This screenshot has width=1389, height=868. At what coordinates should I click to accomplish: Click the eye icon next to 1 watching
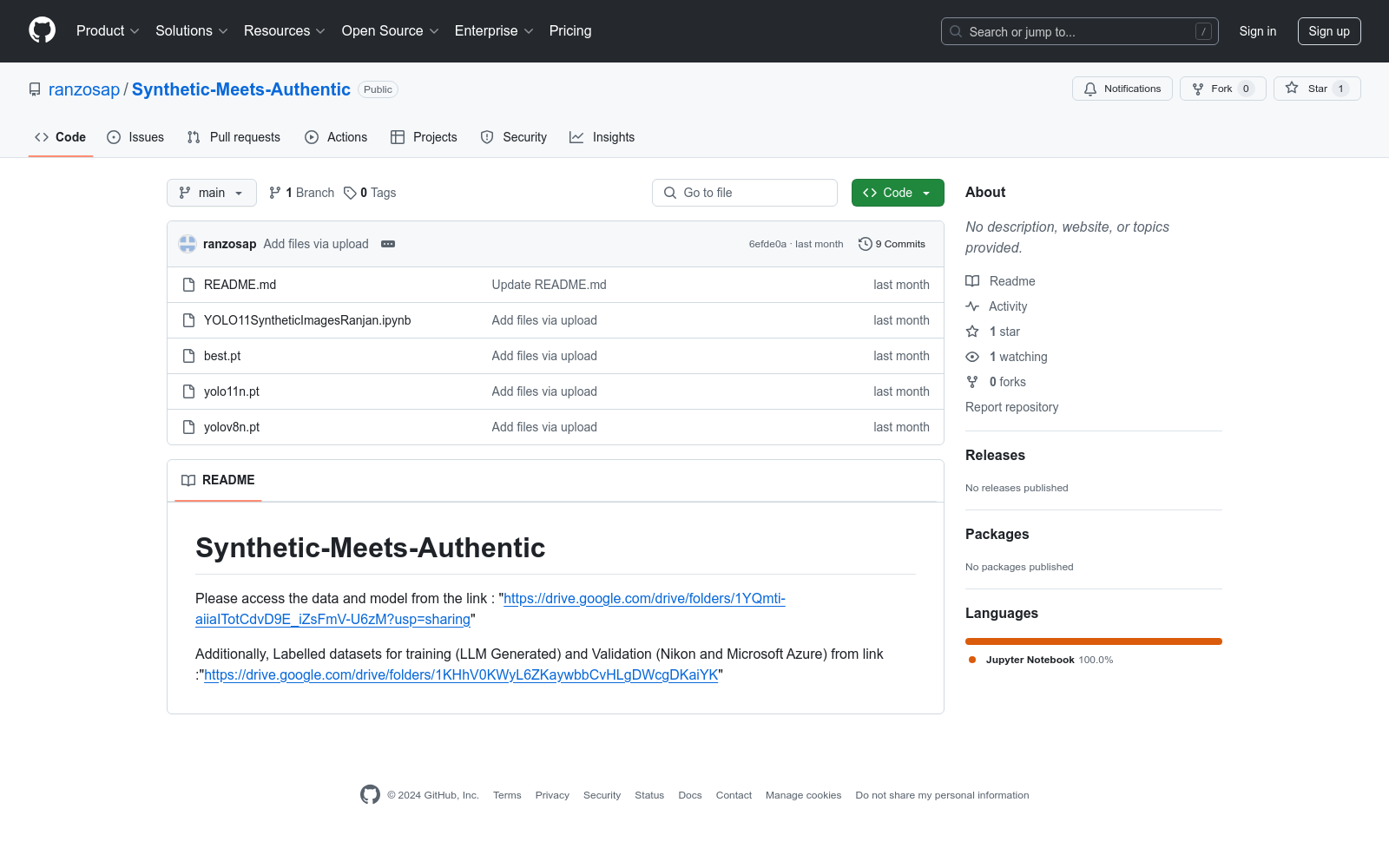tap(972, 357)
